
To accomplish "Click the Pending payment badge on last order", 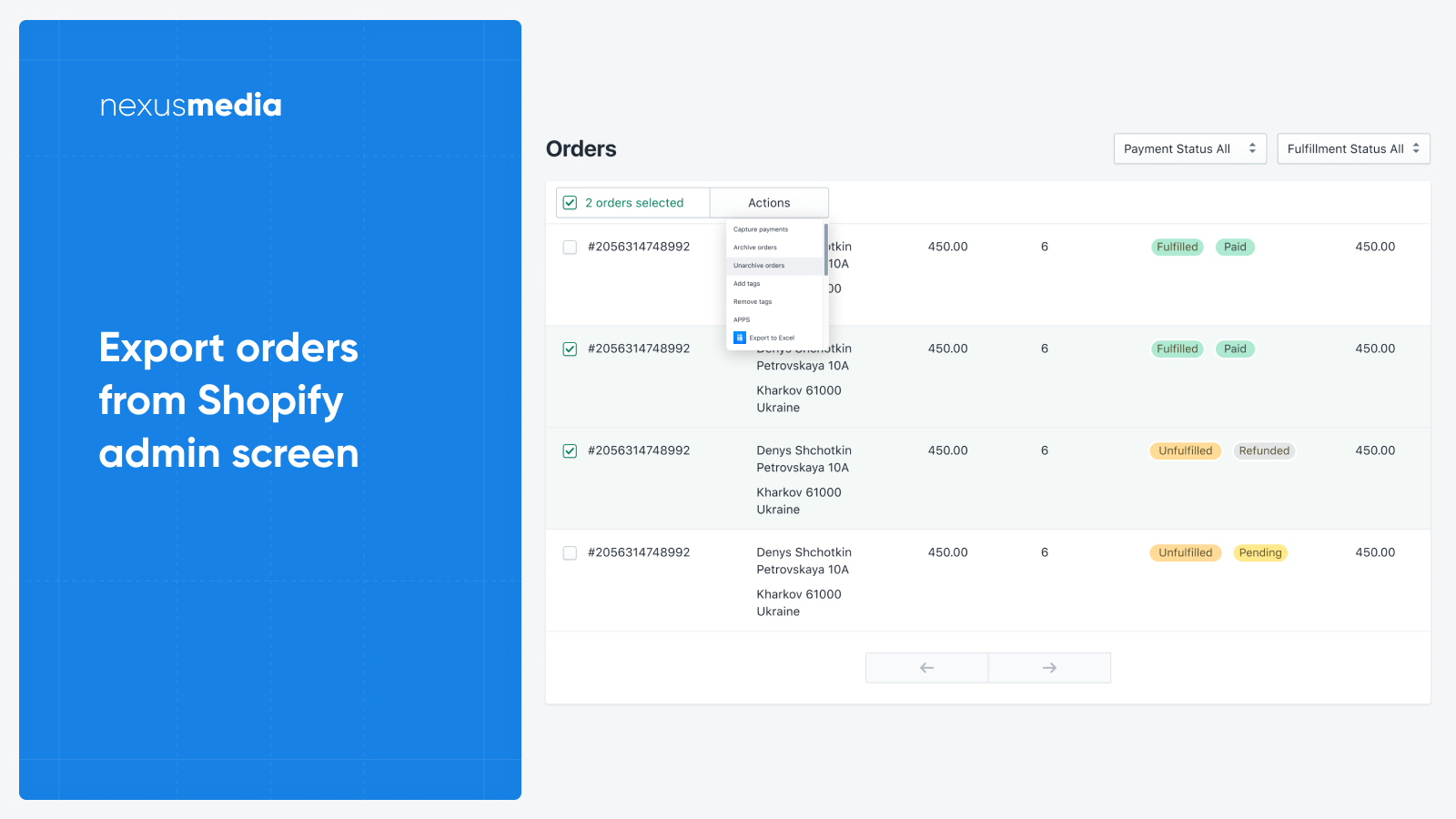I will (1260, 552).
